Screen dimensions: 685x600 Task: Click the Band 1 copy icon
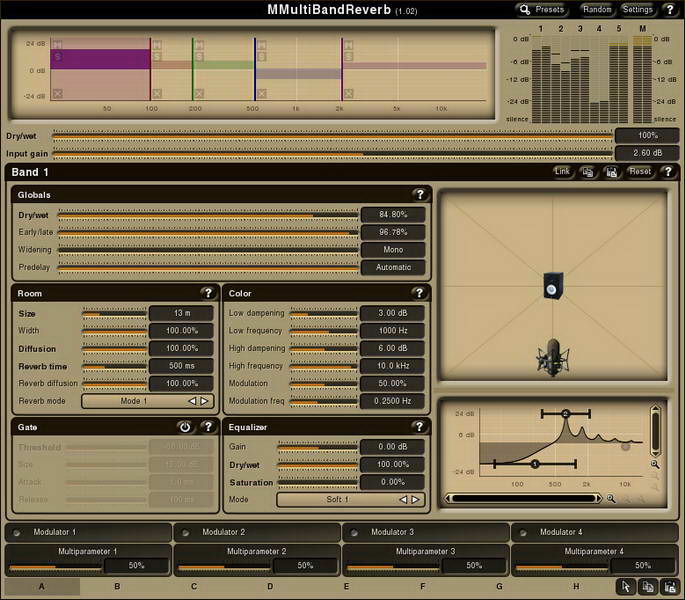click(x=589, y=172)
